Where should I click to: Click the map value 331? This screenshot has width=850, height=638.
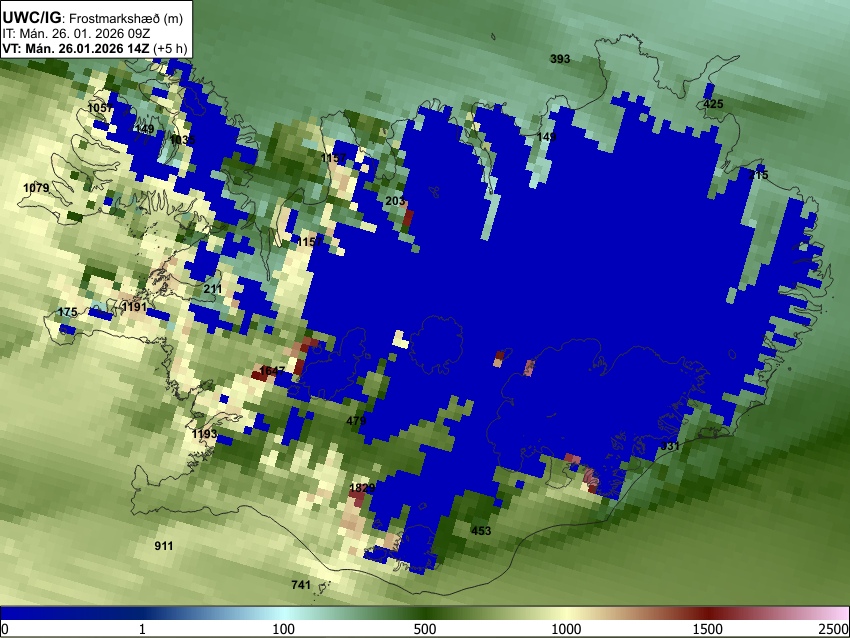point(670,446)
